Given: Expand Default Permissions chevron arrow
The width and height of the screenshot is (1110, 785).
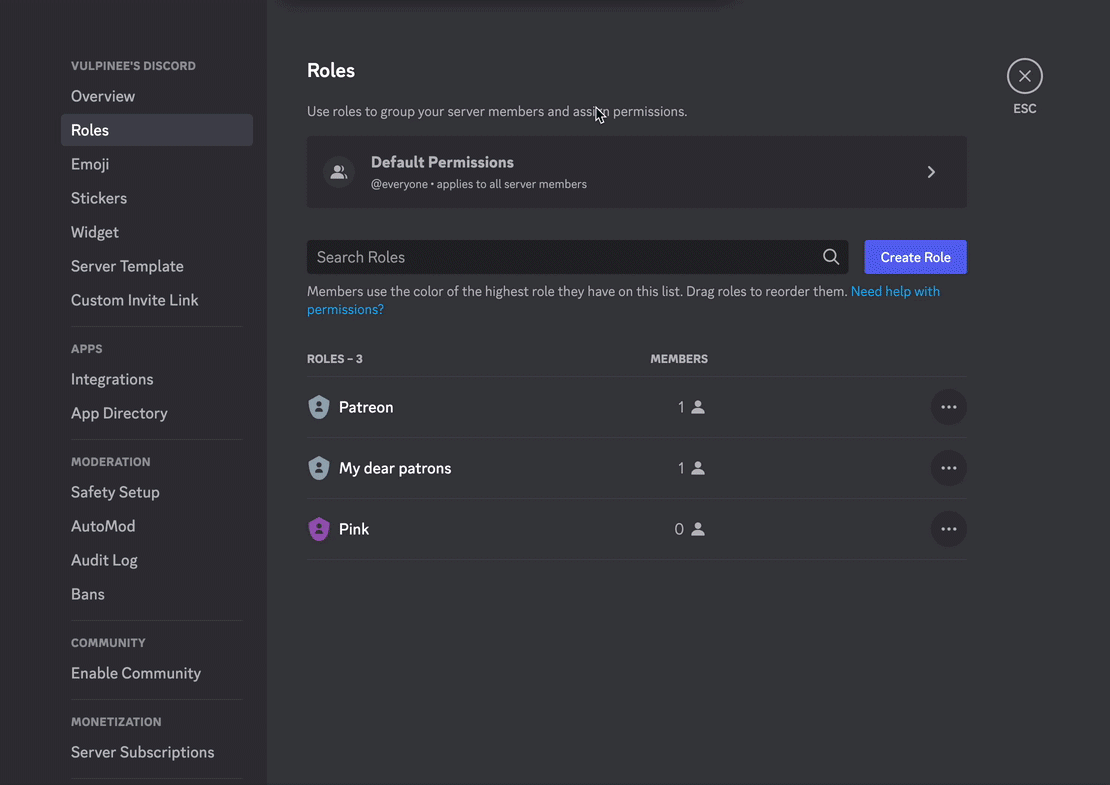Looking at the screenshot, I should click(931, 172).
